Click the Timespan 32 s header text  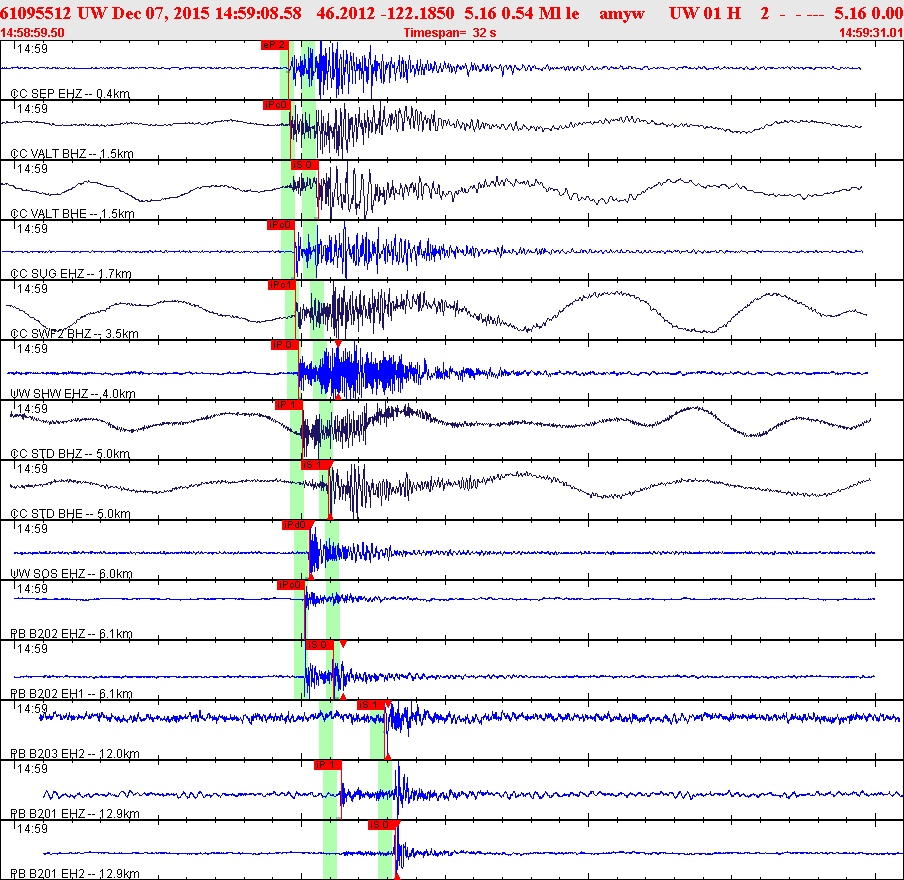click(451, 33)
